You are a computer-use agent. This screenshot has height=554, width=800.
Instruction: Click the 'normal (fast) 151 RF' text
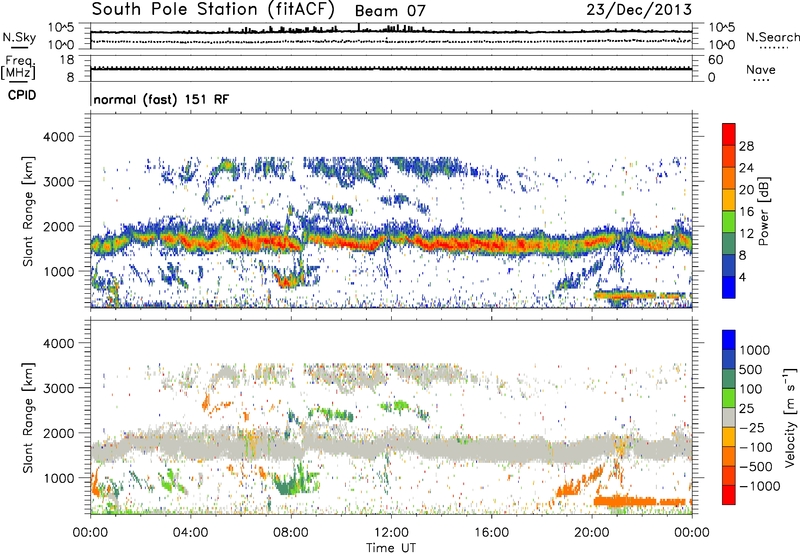[x=161, y=99]
